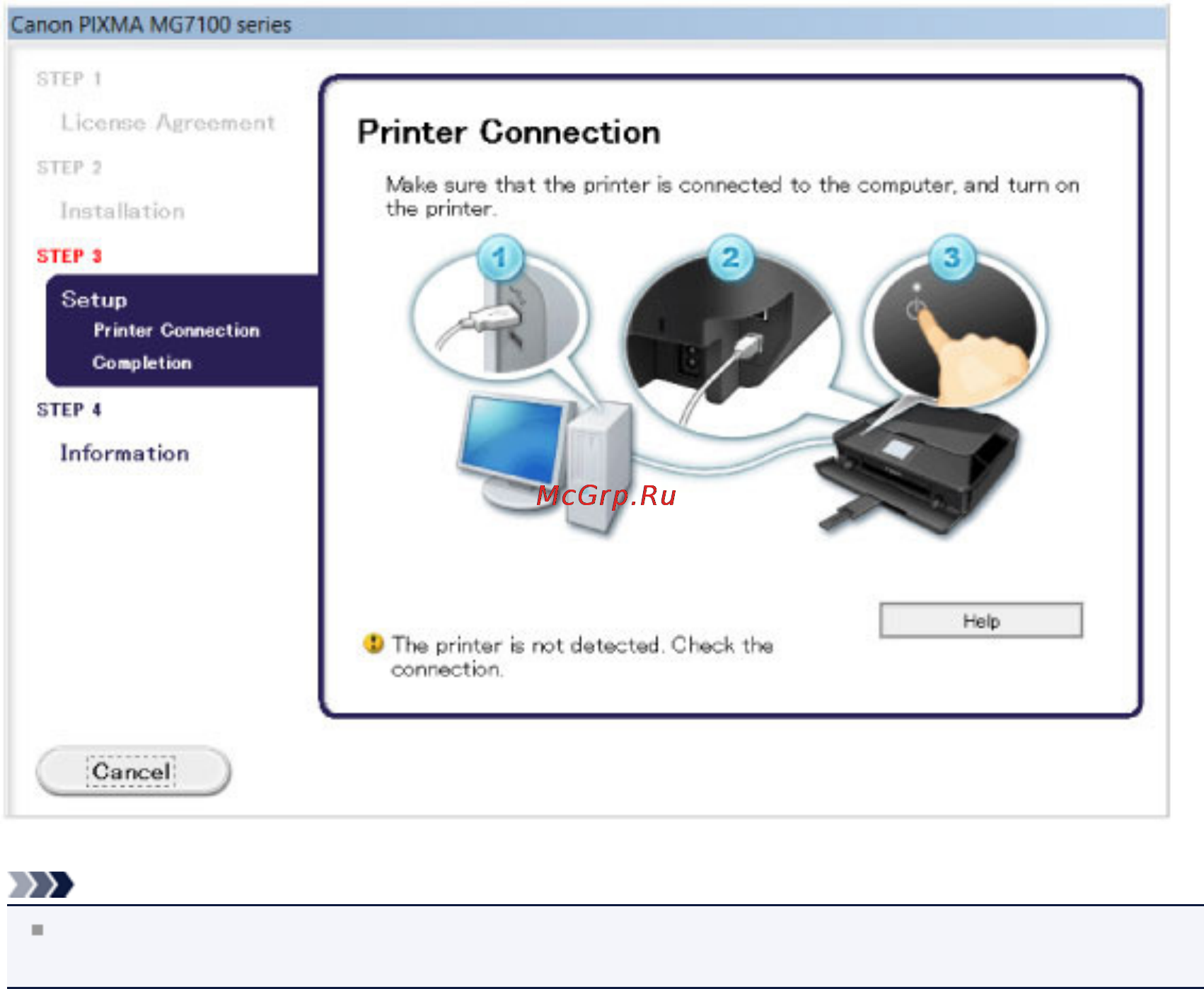1204x989 pixels.
Task: Cancel the printer setup
Action: point(133,771)
